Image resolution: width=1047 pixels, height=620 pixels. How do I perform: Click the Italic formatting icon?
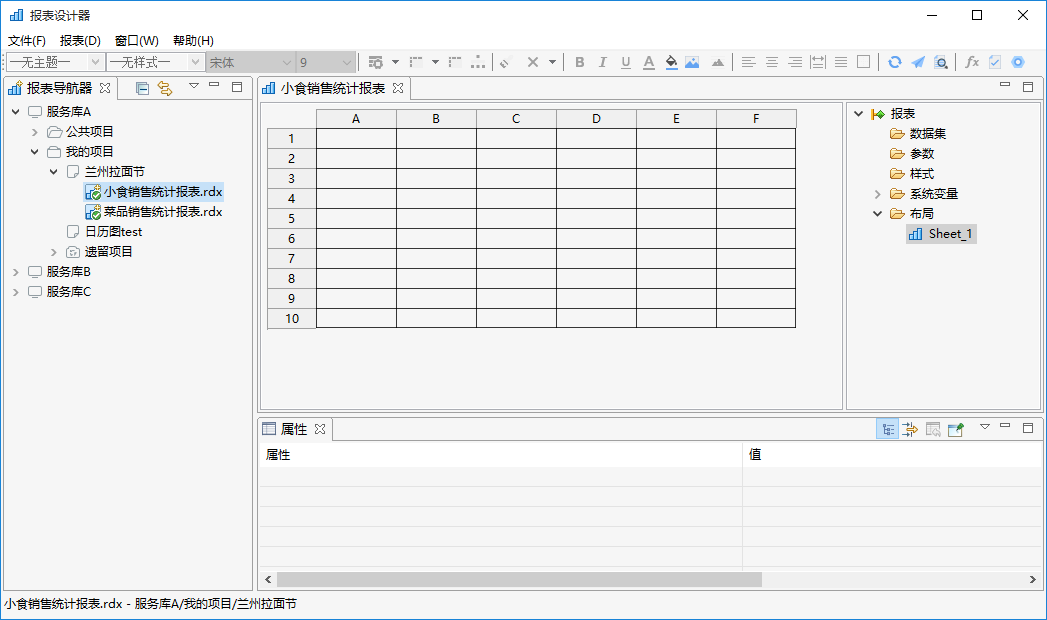(x=602, y=62)
